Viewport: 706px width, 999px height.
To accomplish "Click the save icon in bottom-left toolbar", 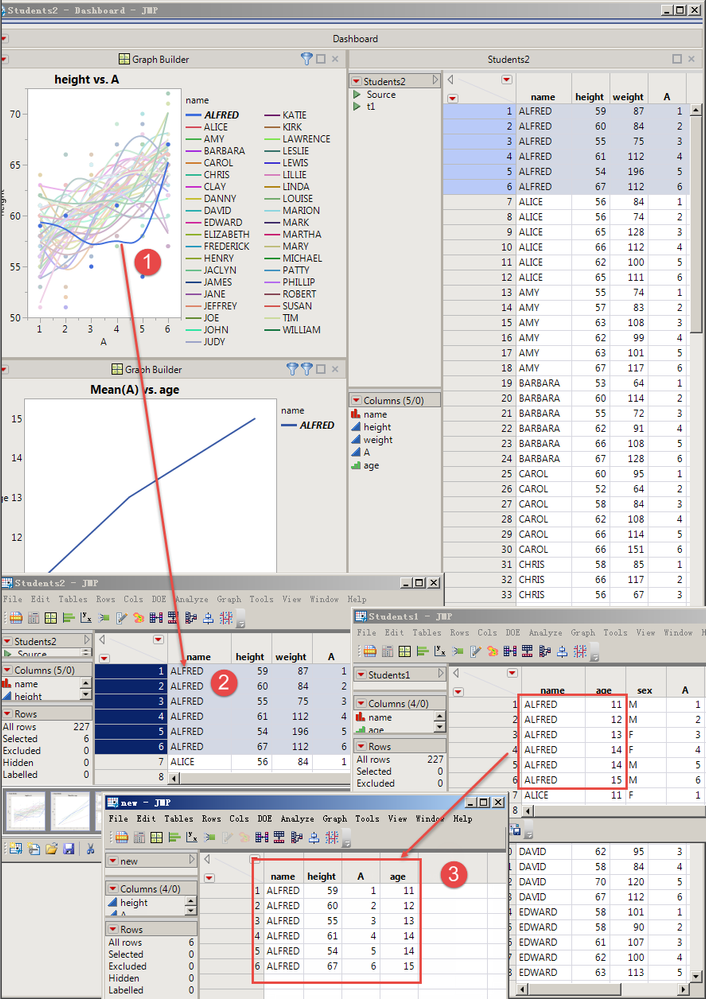I will point(68,849).
